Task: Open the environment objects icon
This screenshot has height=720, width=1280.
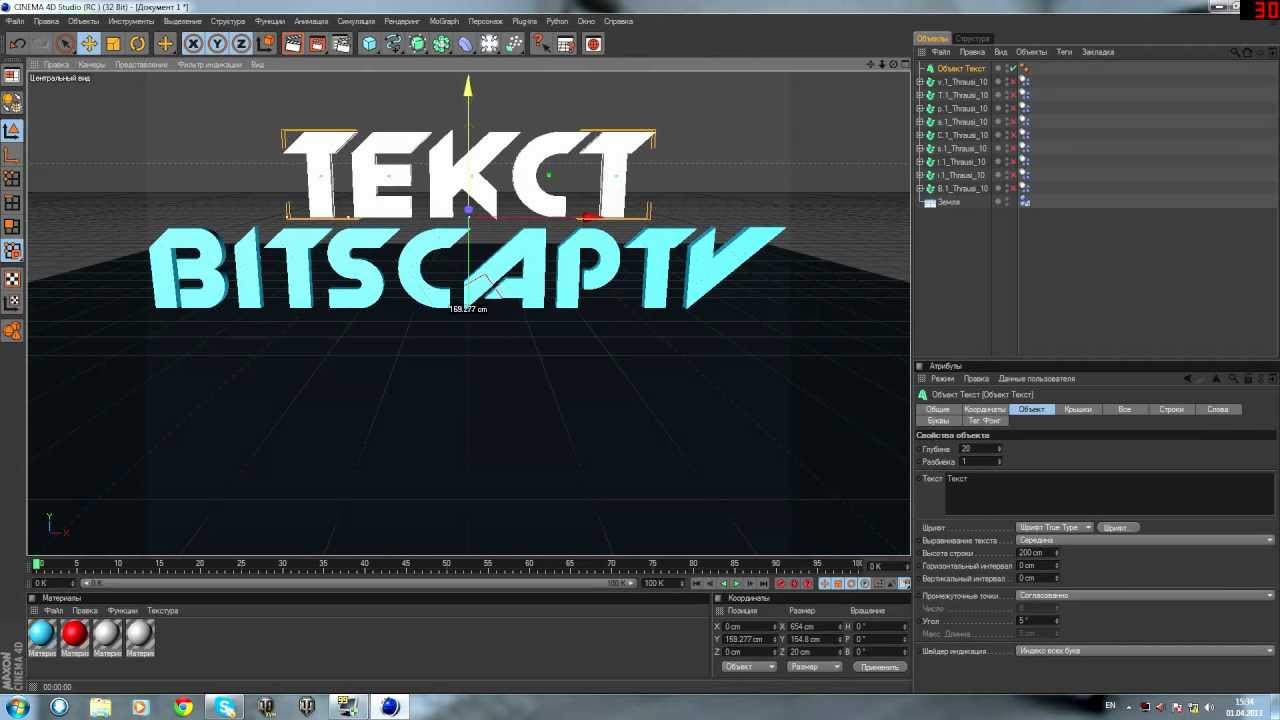Action: (490, 44)
